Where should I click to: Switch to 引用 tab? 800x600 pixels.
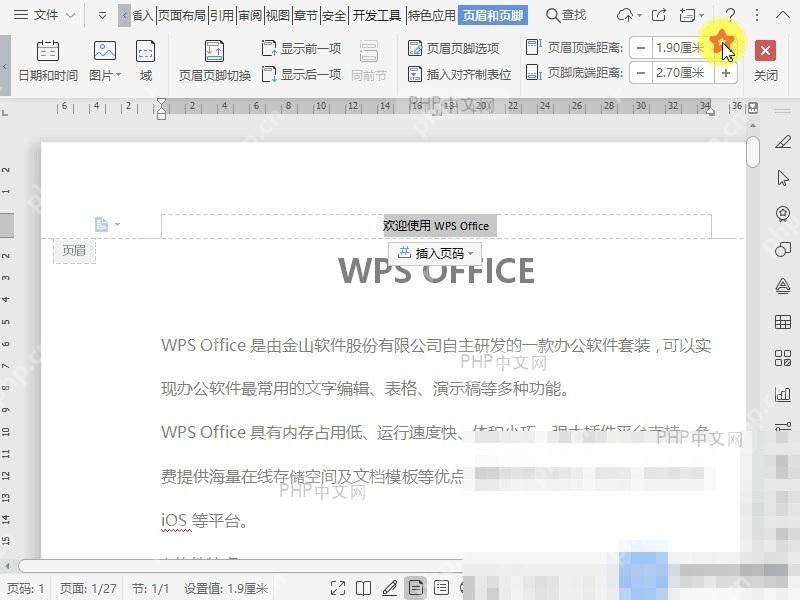click(x=222, y=16)
